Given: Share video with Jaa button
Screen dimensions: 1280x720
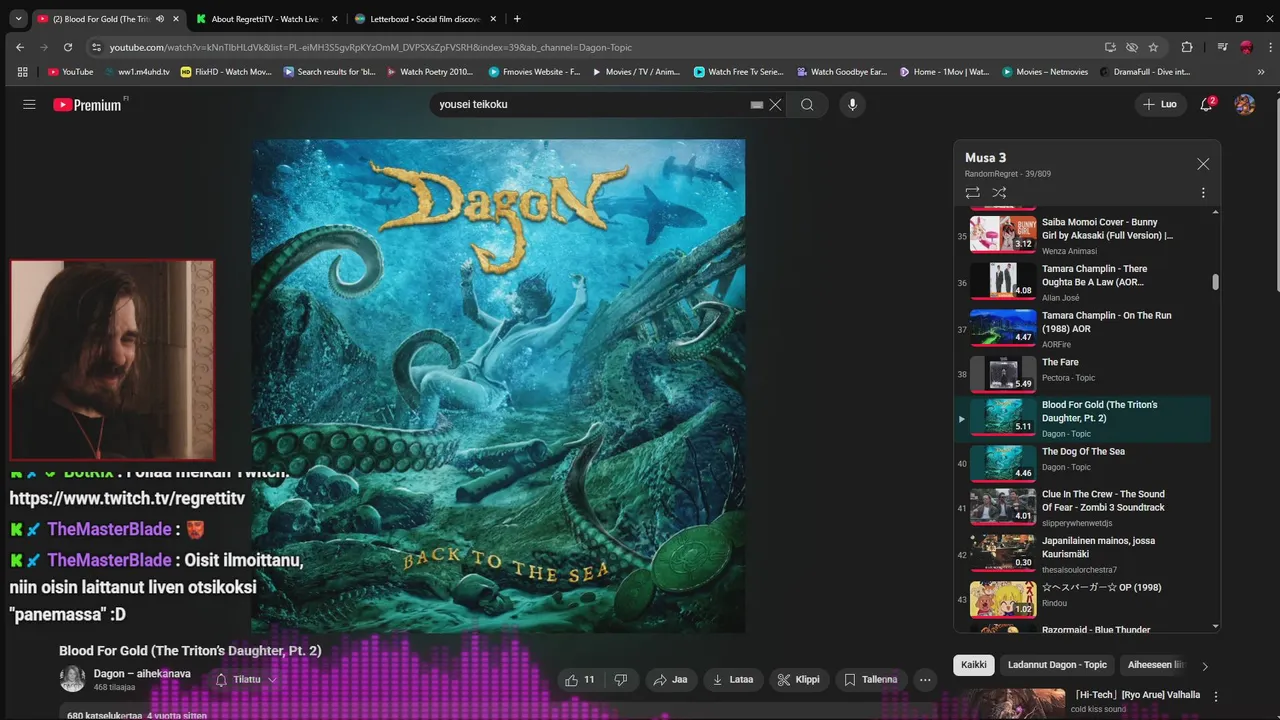Looking at the screenshot, I should click(x=670, y=679).
